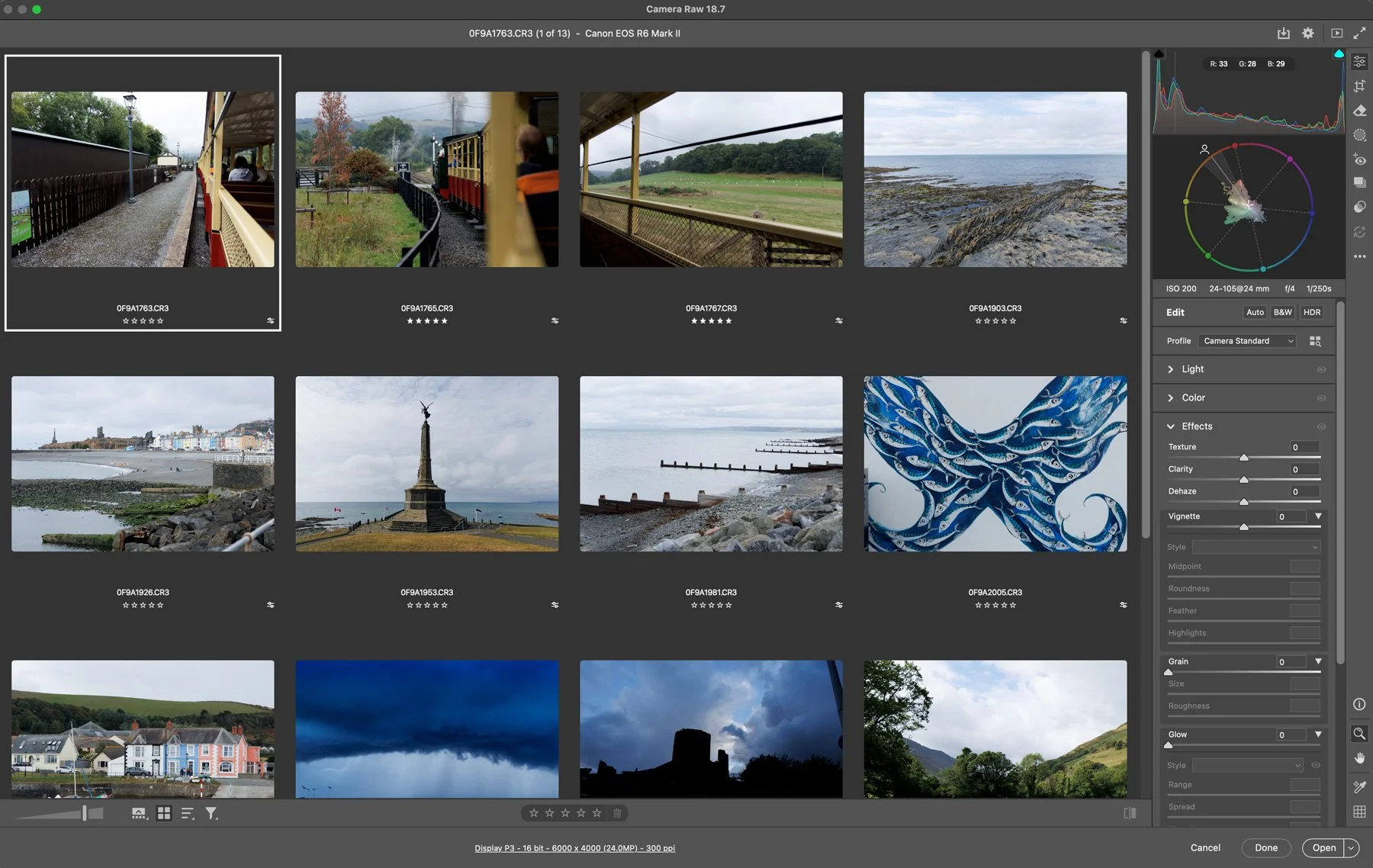Open the Presets panel
The image size is (1373, 868).
(1359, 207)
